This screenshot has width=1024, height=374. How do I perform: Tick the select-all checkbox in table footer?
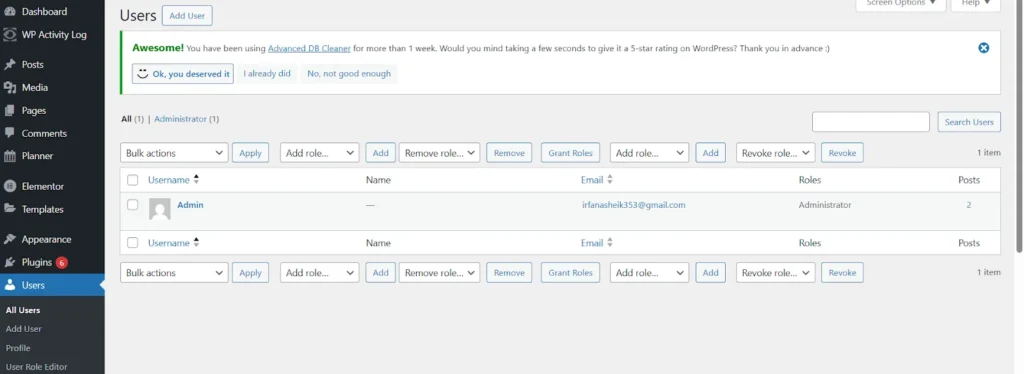133,243
